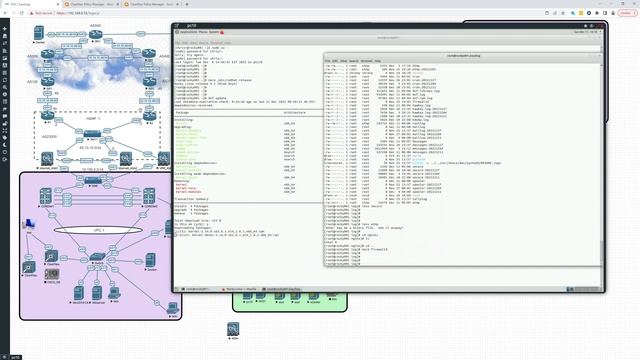Viewport: 640px width, 360px height.
Task: Select the ISP router under AS500 label
Action: (x=96, y=34)
